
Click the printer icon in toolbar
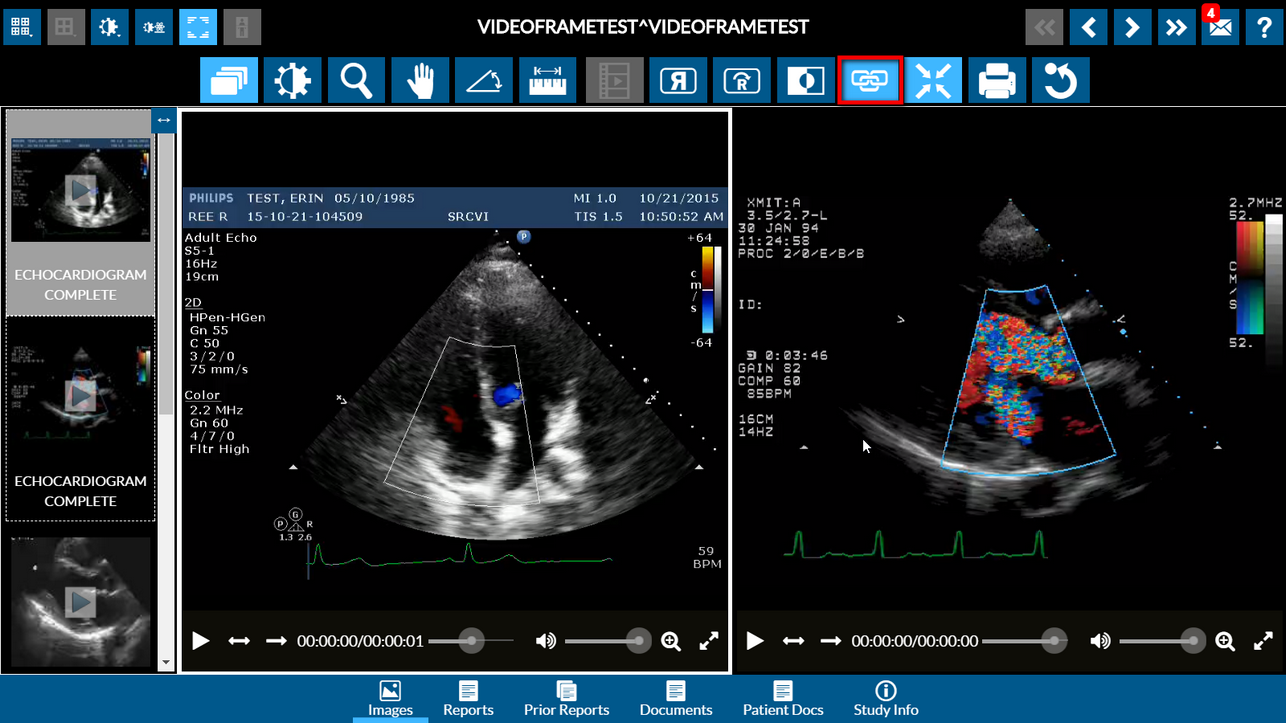(997, 80)
